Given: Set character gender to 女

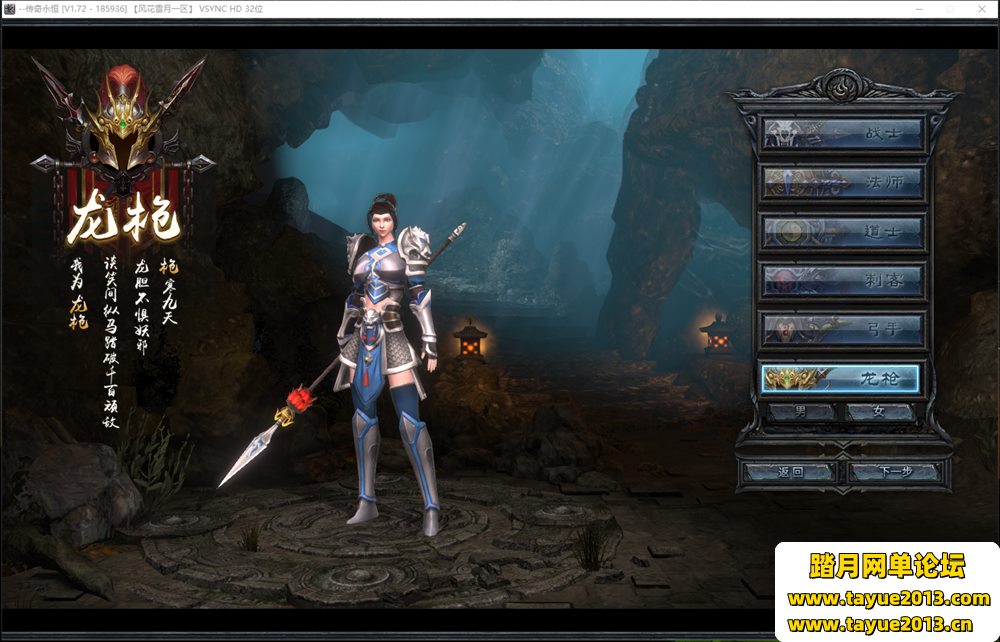Looking at the screenshot, I should (x=879, y=412).
